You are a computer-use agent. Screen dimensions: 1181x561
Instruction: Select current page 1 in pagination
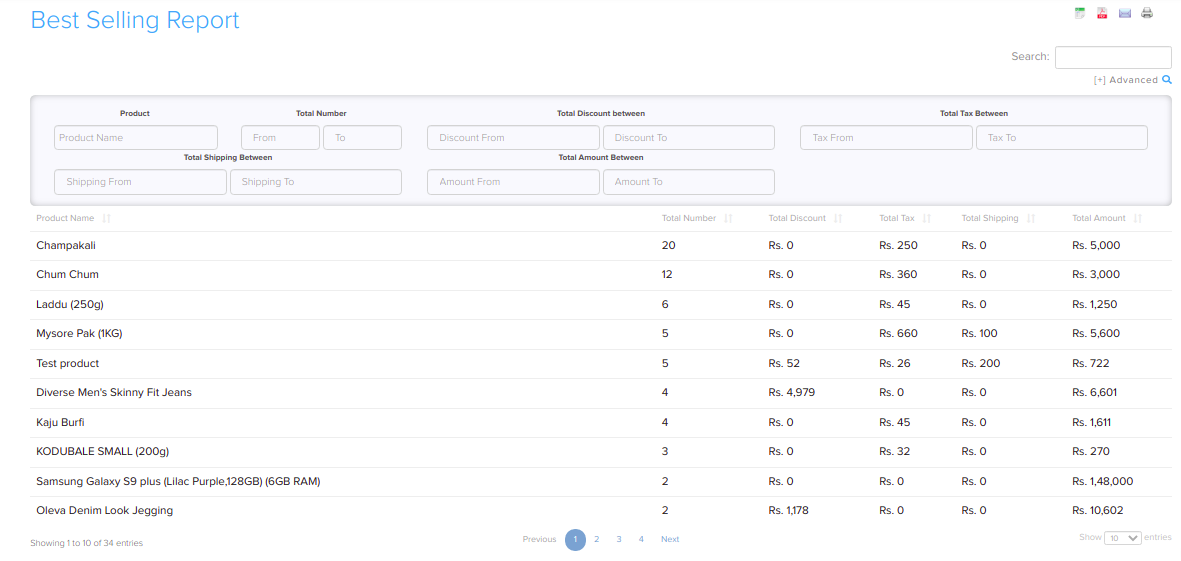(x=575, y=540)
